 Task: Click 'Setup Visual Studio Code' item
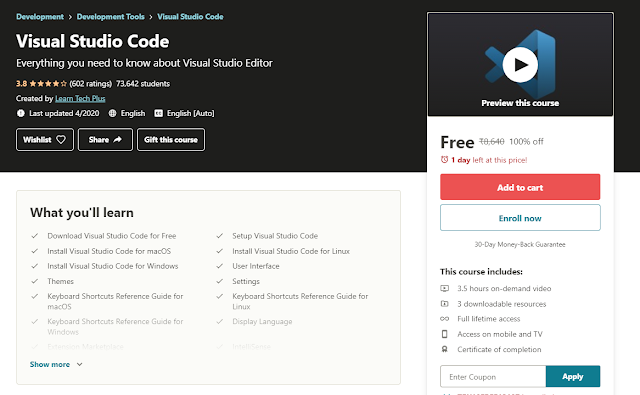[275, 236]
